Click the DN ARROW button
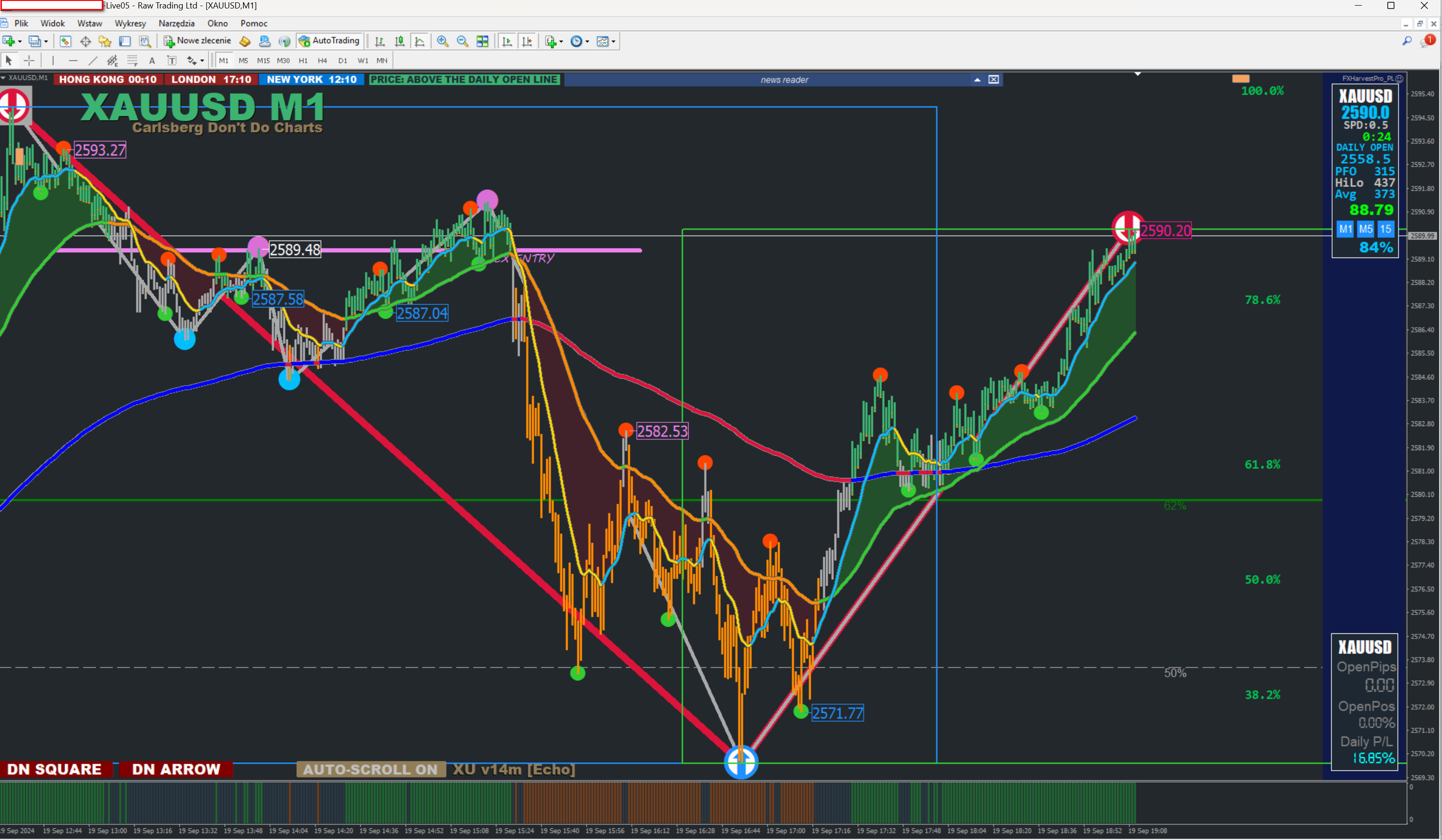 click(176, 770)
